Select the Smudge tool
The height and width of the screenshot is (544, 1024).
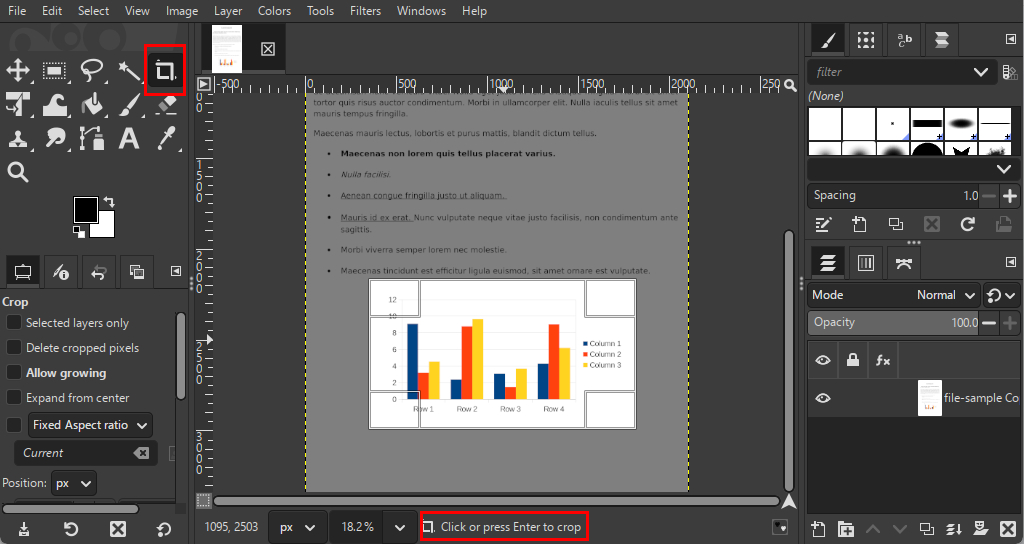coord(55,138)
